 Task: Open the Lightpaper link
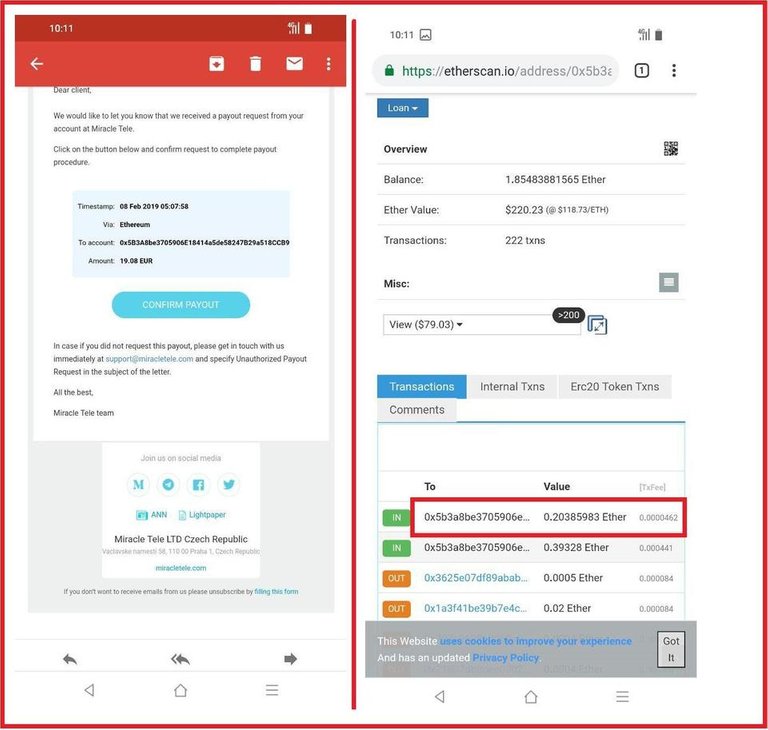202,515
